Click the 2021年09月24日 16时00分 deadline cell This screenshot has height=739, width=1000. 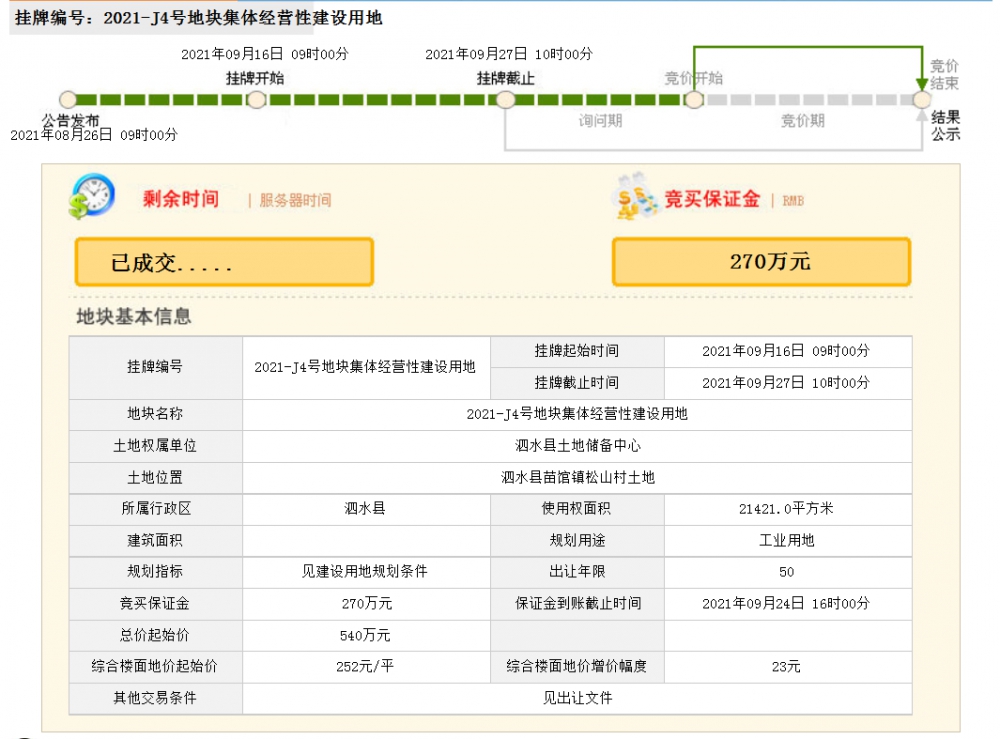point(786,603)
